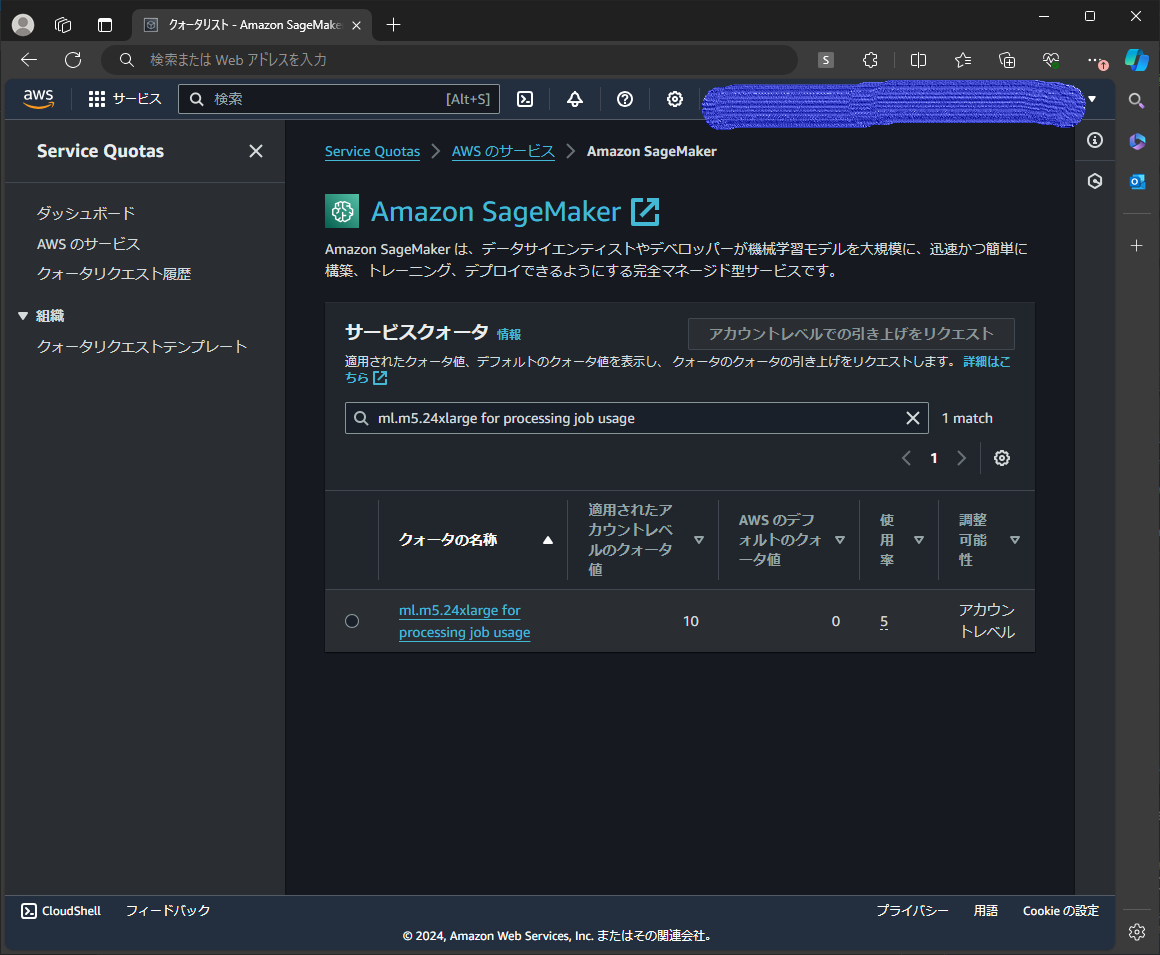Focus the quota filter search field
The width and height of the screenshot is (1160, 955).
[x=636, y=419]
